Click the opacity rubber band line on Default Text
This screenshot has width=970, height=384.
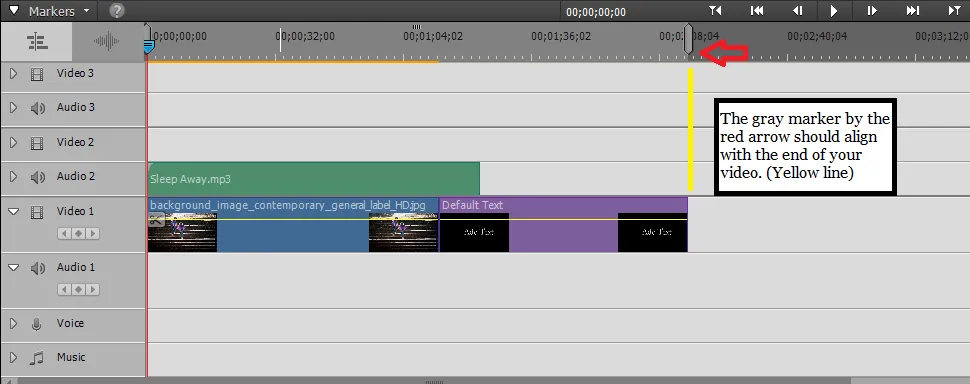[x=563, y=219]
